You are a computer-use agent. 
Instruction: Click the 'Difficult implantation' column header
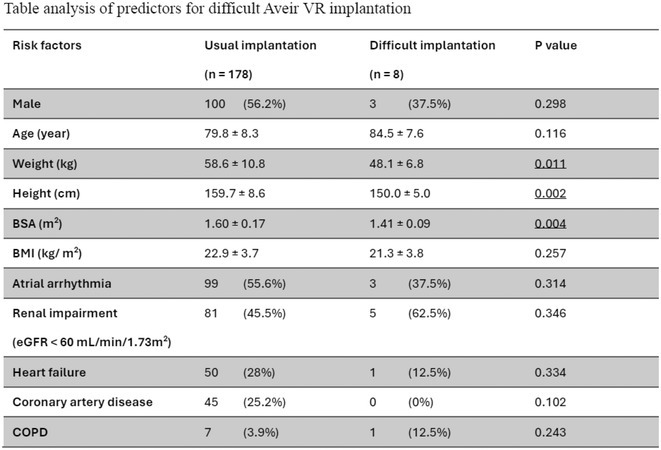click(432, 45)
